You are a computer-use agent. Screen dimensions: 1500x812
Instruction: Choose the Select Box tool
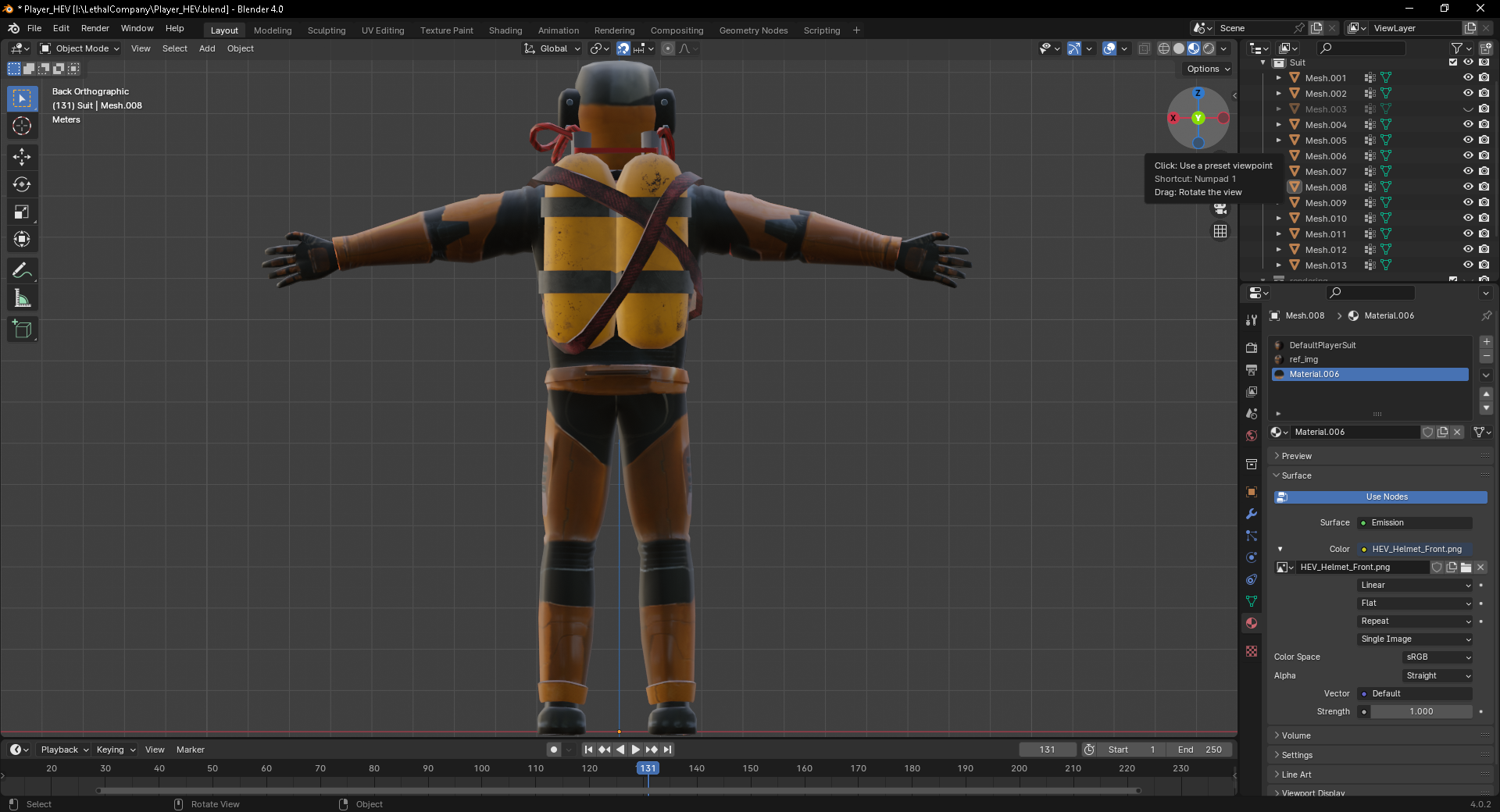22,98
